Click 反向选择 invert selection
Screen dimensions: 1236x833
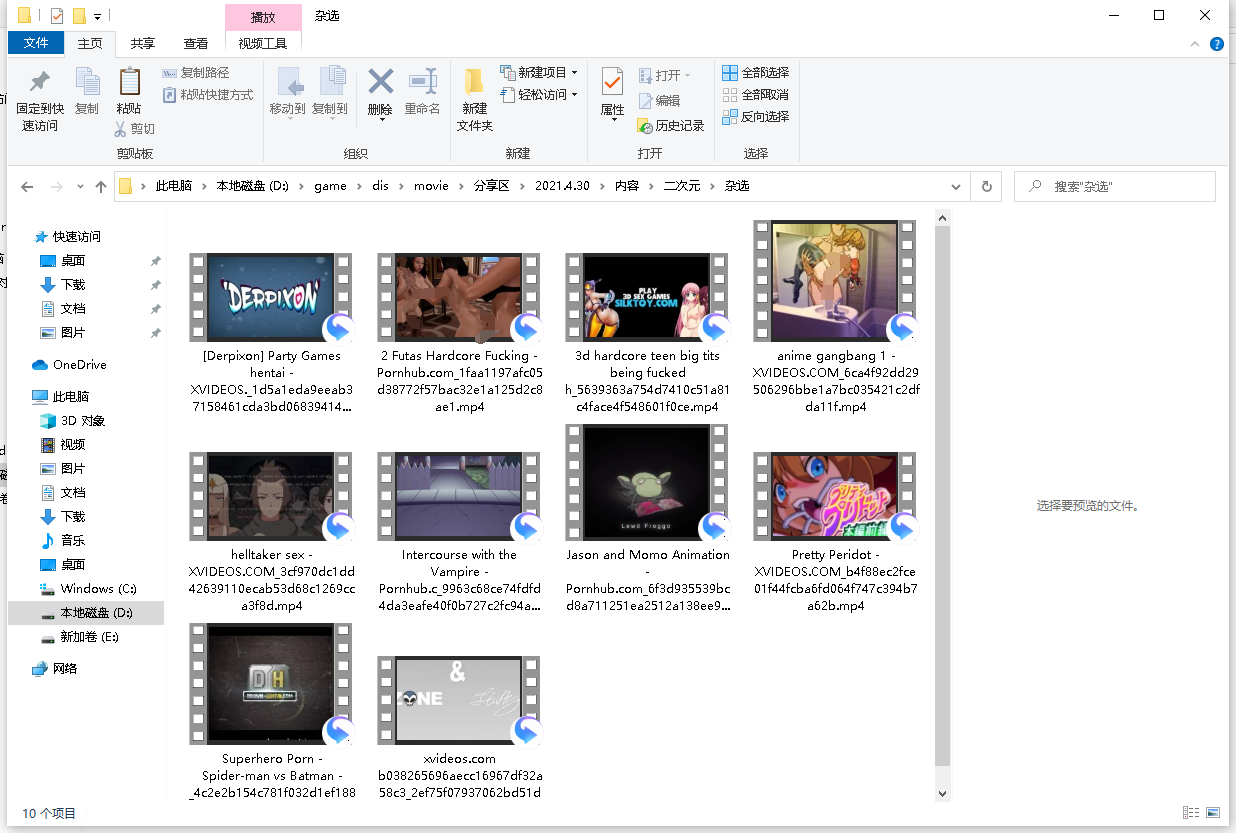(756, 117)
